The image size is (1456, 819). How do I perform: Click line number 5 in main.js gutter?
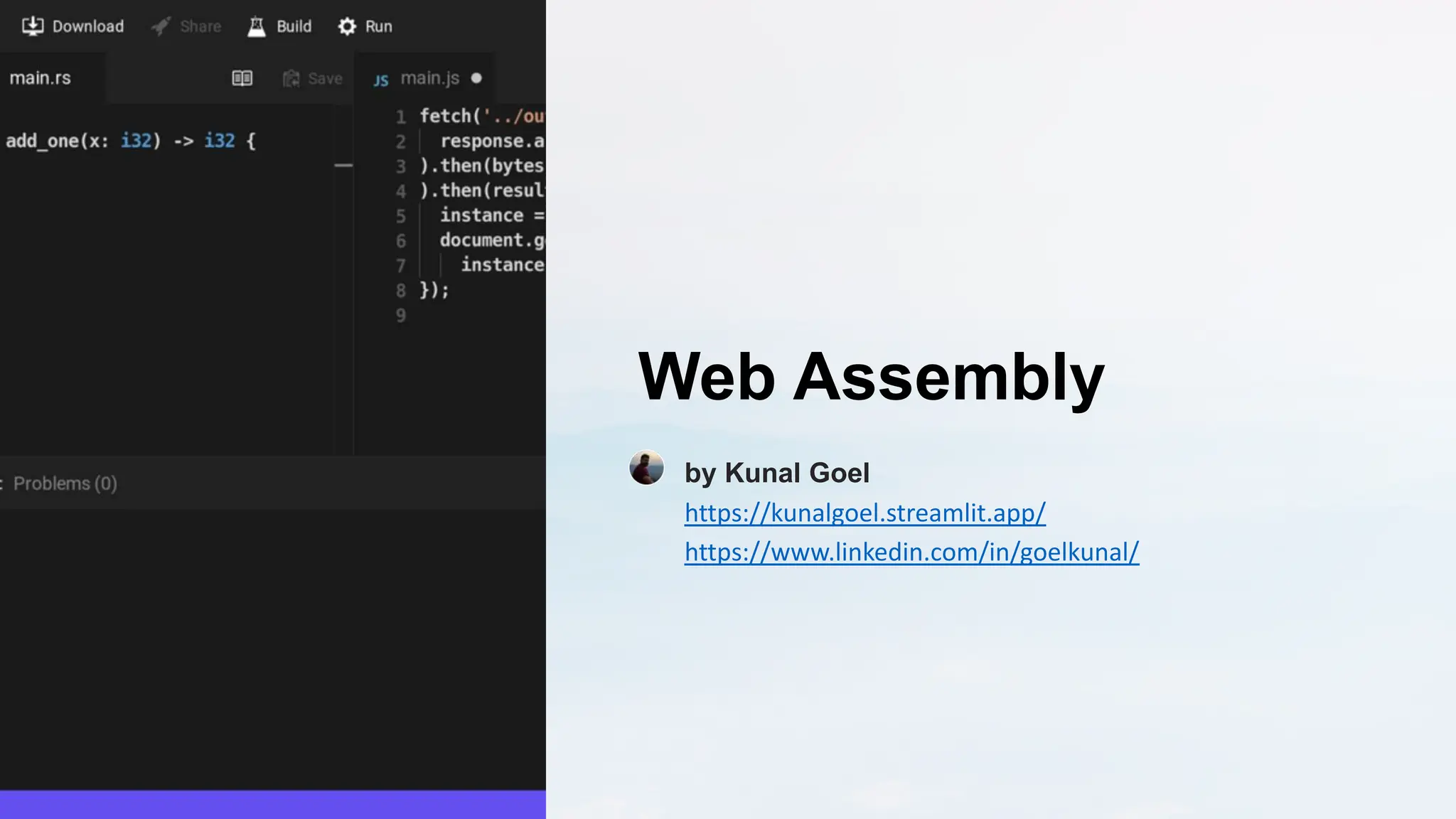(401, 216)
